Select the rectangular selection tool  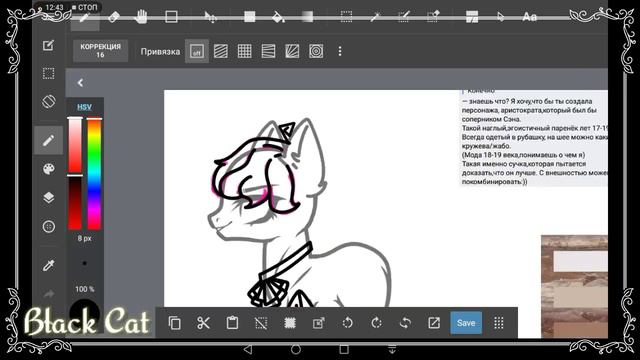tap(346, 17)
